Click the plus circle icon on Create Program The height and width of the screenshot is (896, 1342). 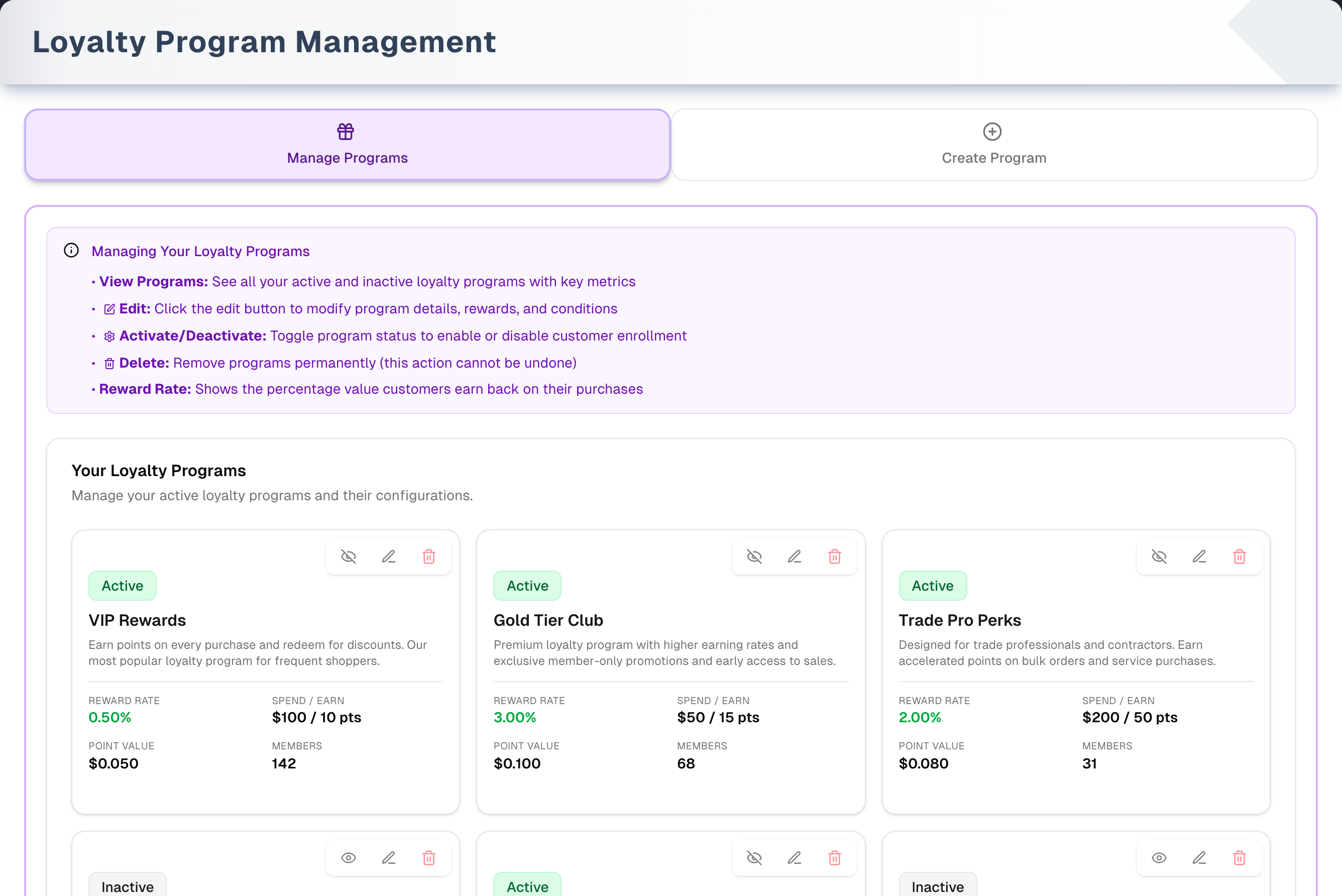(x=992, y=132)
